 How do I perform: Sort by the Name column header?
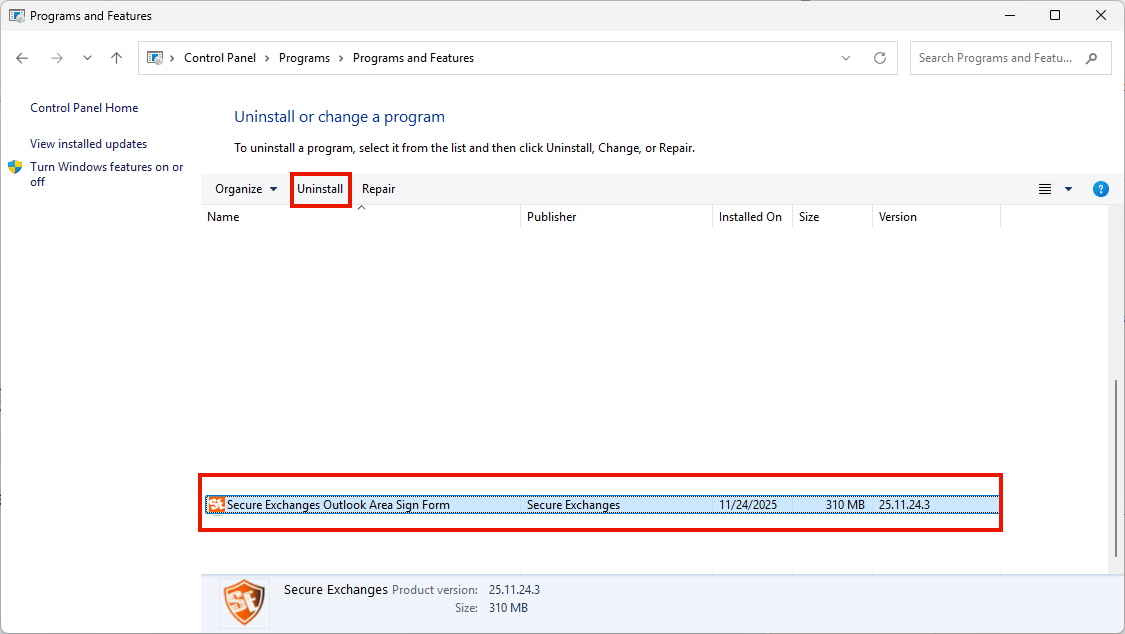(361, 217)
